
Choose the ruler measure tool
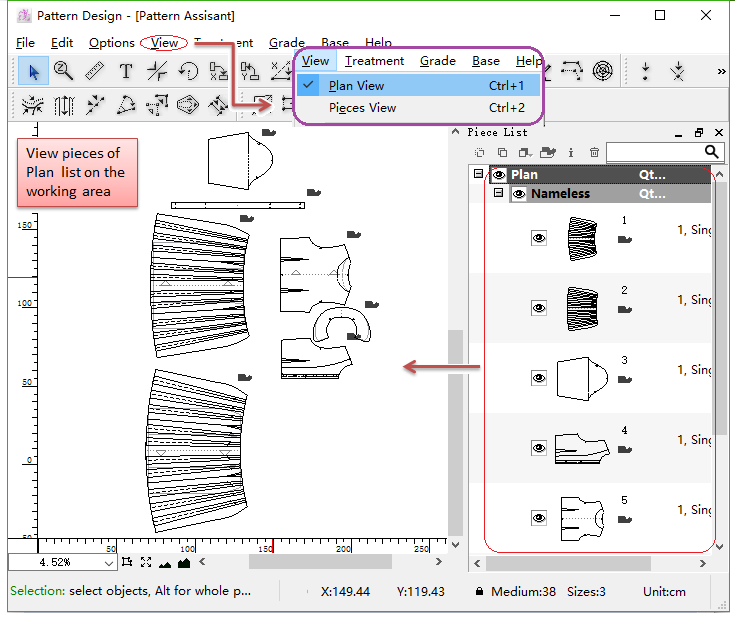point(95,71)
